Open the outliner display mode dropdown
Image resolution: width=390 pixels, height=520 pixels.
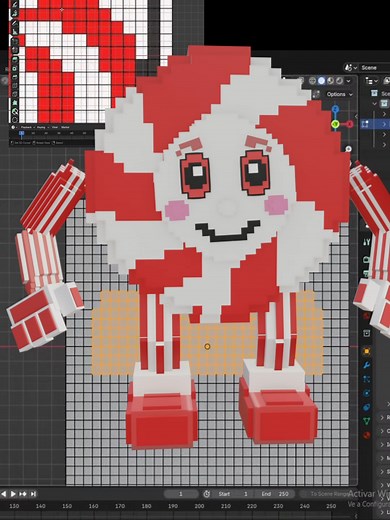[372, 81]
